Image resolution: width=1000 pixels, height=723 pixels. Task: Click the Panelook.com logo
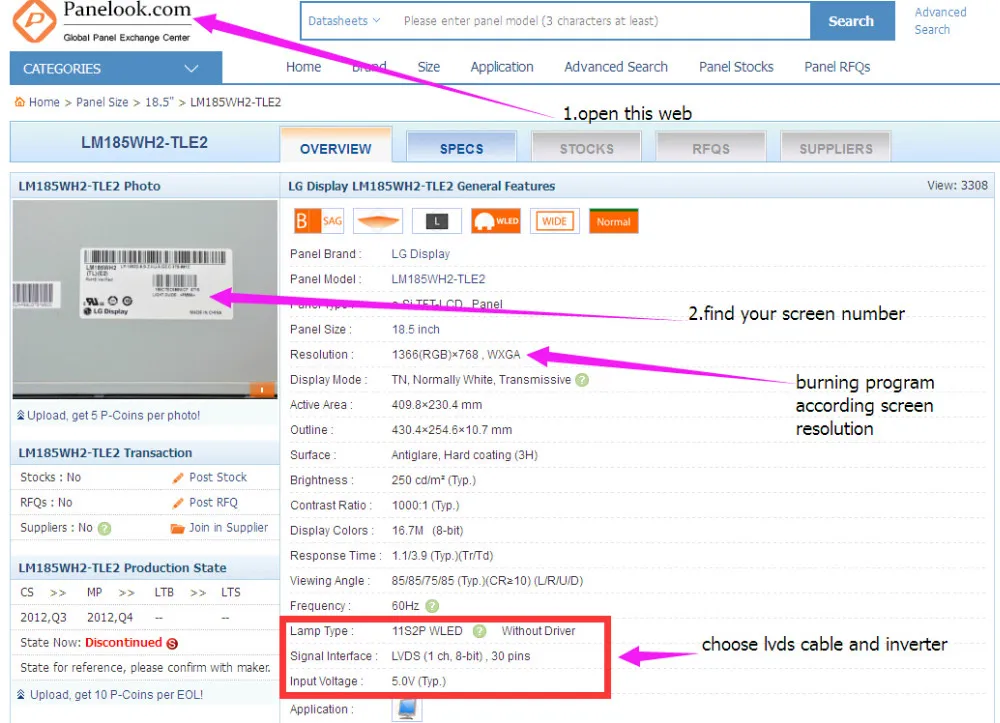[x=100, y=22]
